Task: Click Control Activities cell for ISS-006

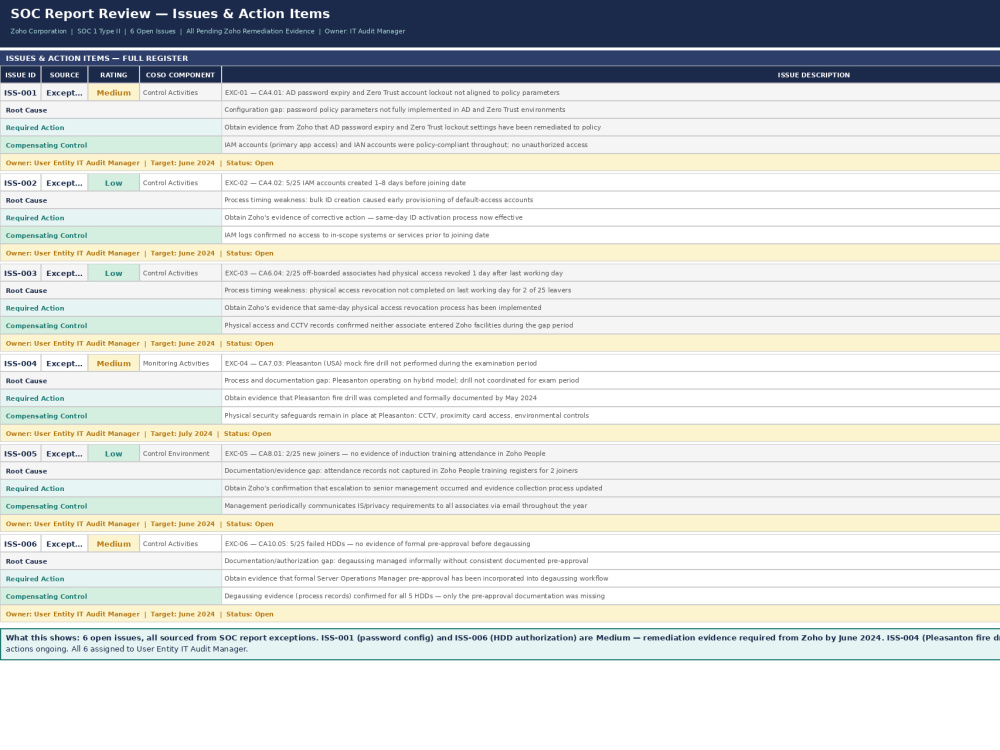Action: click(x=180, y=544)
